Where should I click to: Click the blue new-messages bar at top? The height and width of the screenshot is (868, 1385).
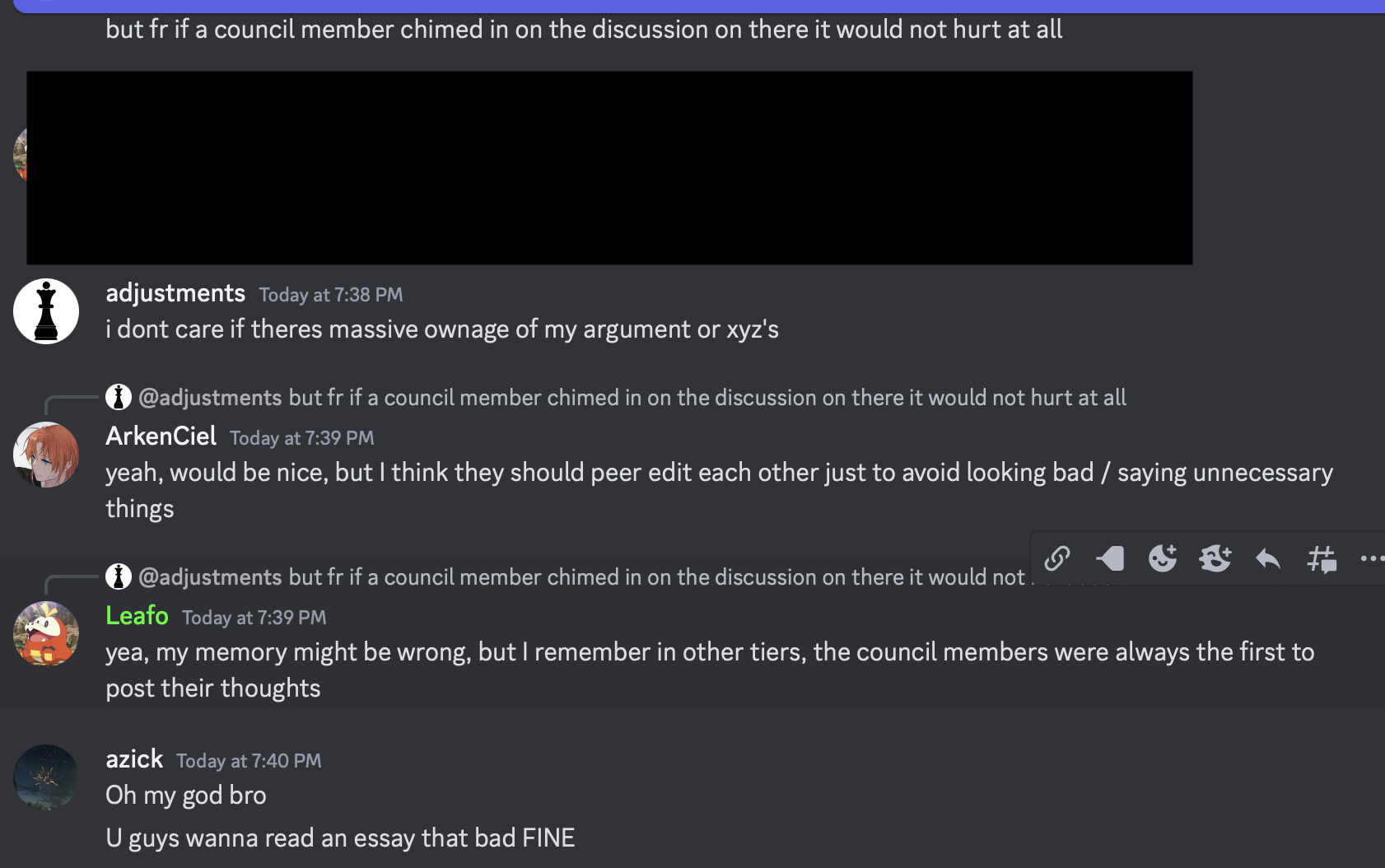700,6
